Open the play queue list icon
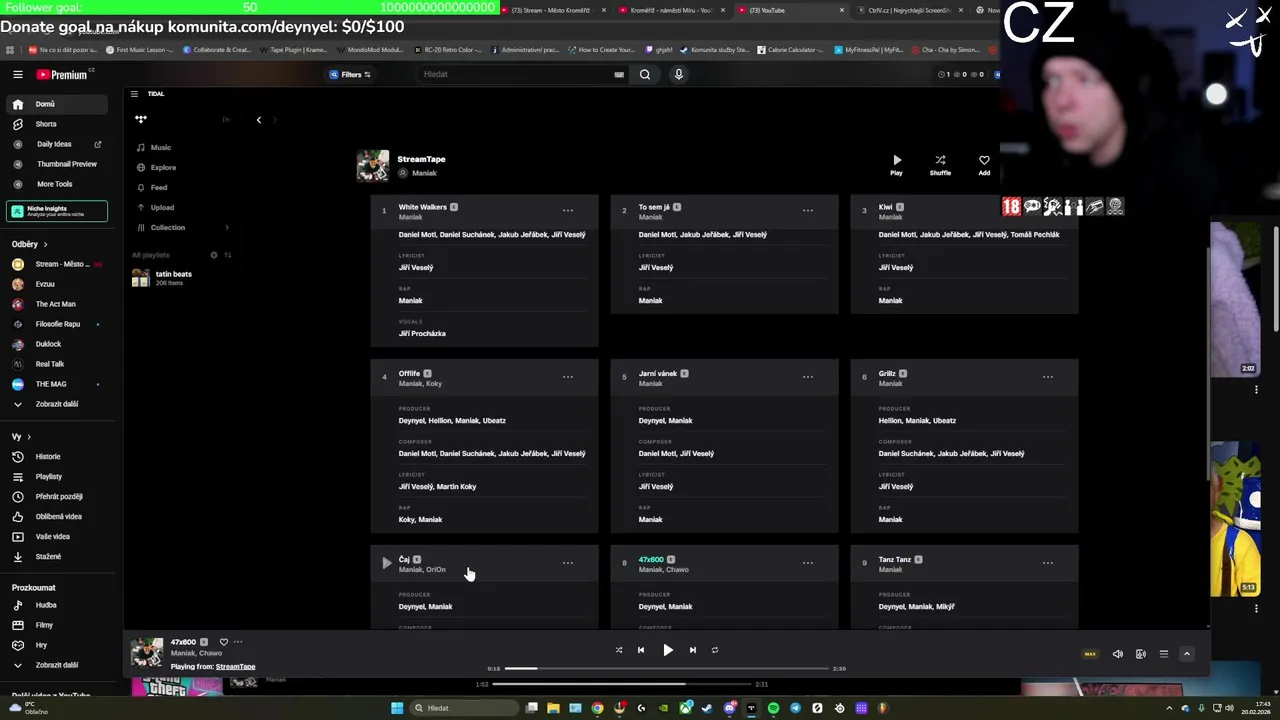This screenshot has width=1280, height=720. (x=1164, y=654)
